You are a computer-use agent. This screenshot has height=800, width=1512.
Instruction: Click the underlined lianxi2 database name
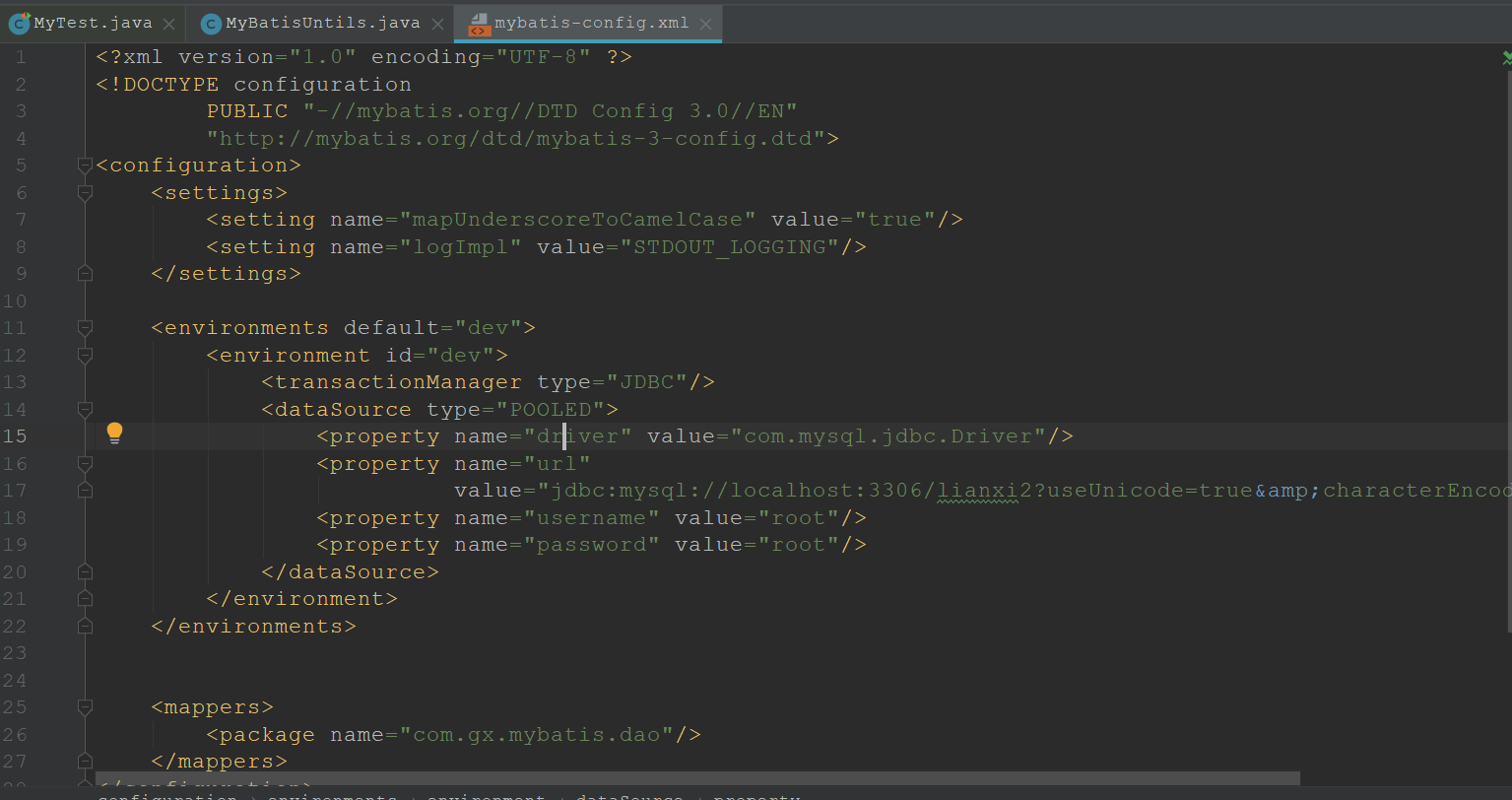click(x=977, y=490)
